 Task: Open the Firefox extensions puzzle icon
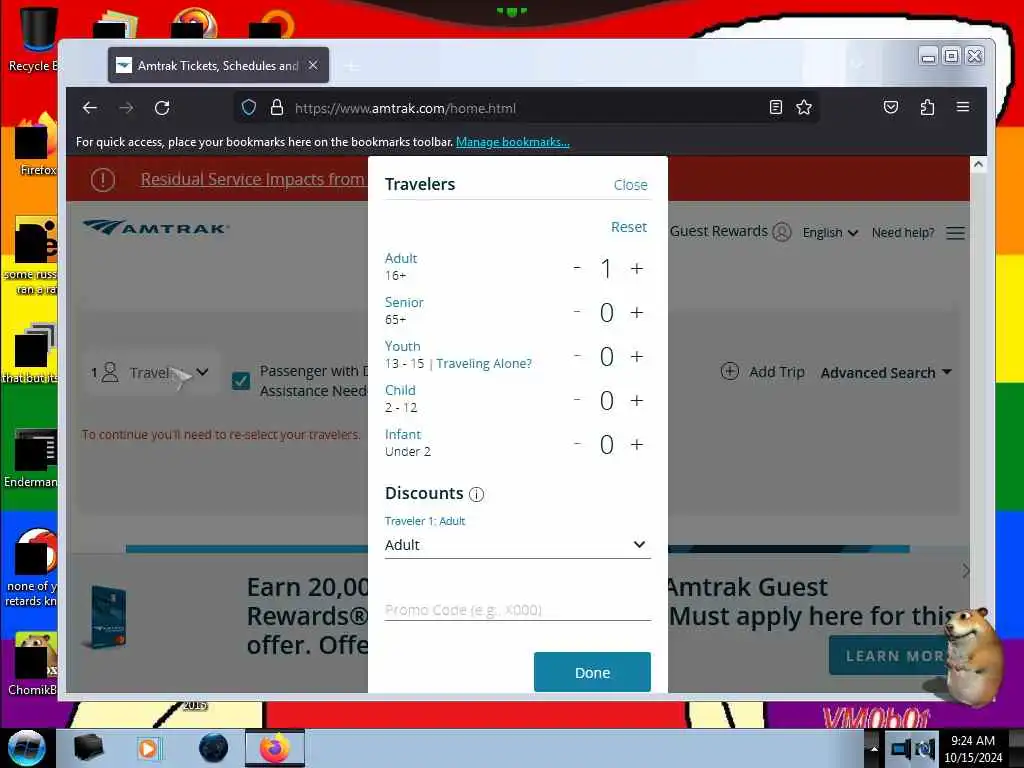tap(927, 107)
